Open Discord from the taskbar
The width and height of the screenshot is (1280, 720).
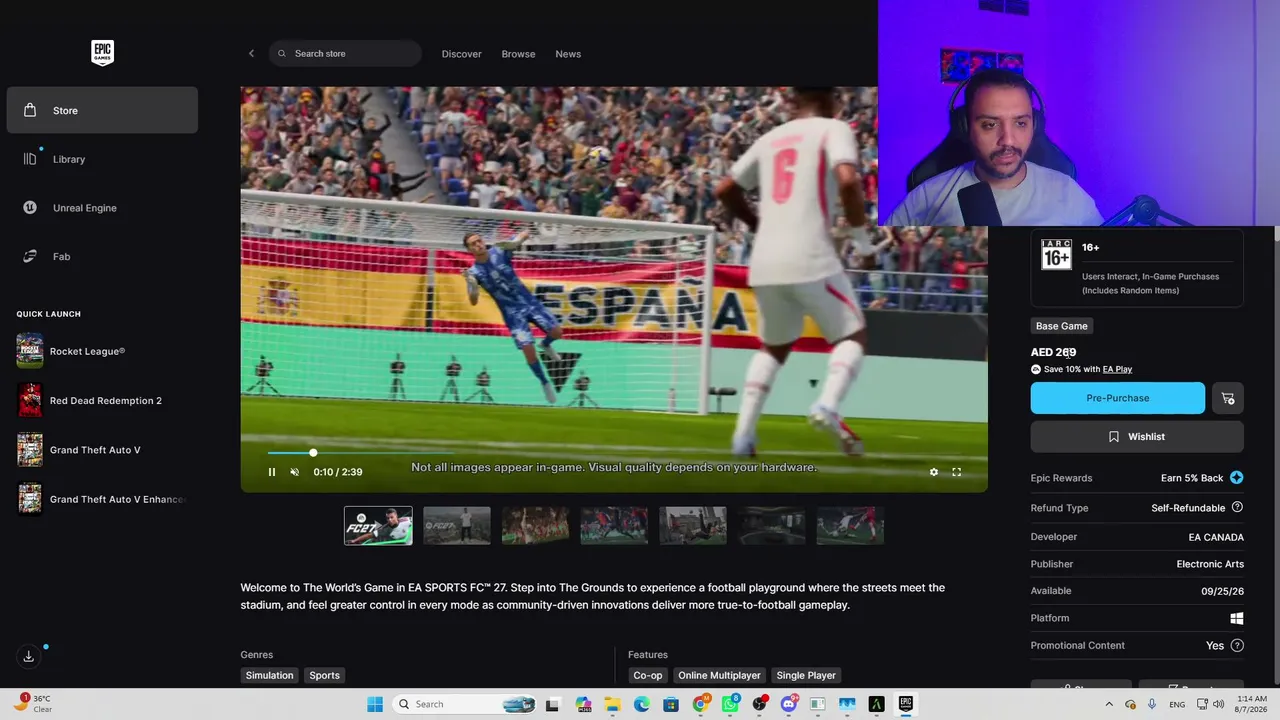(x=789, y=704)
